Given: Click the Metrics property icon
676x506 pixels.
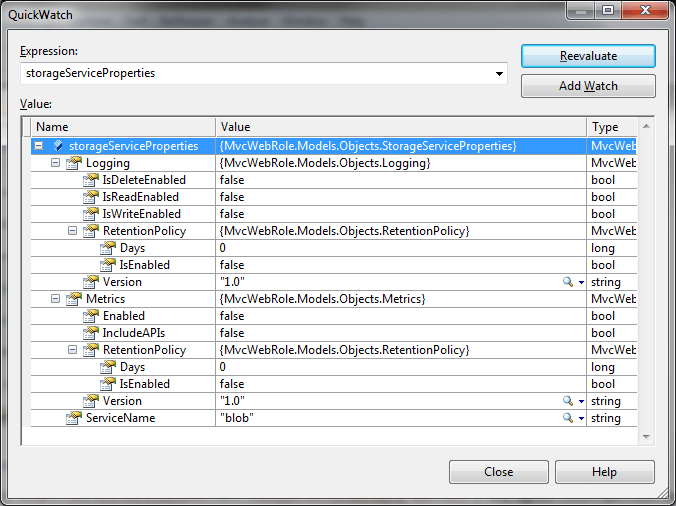Looking at the screenshot, I should 74,299.
